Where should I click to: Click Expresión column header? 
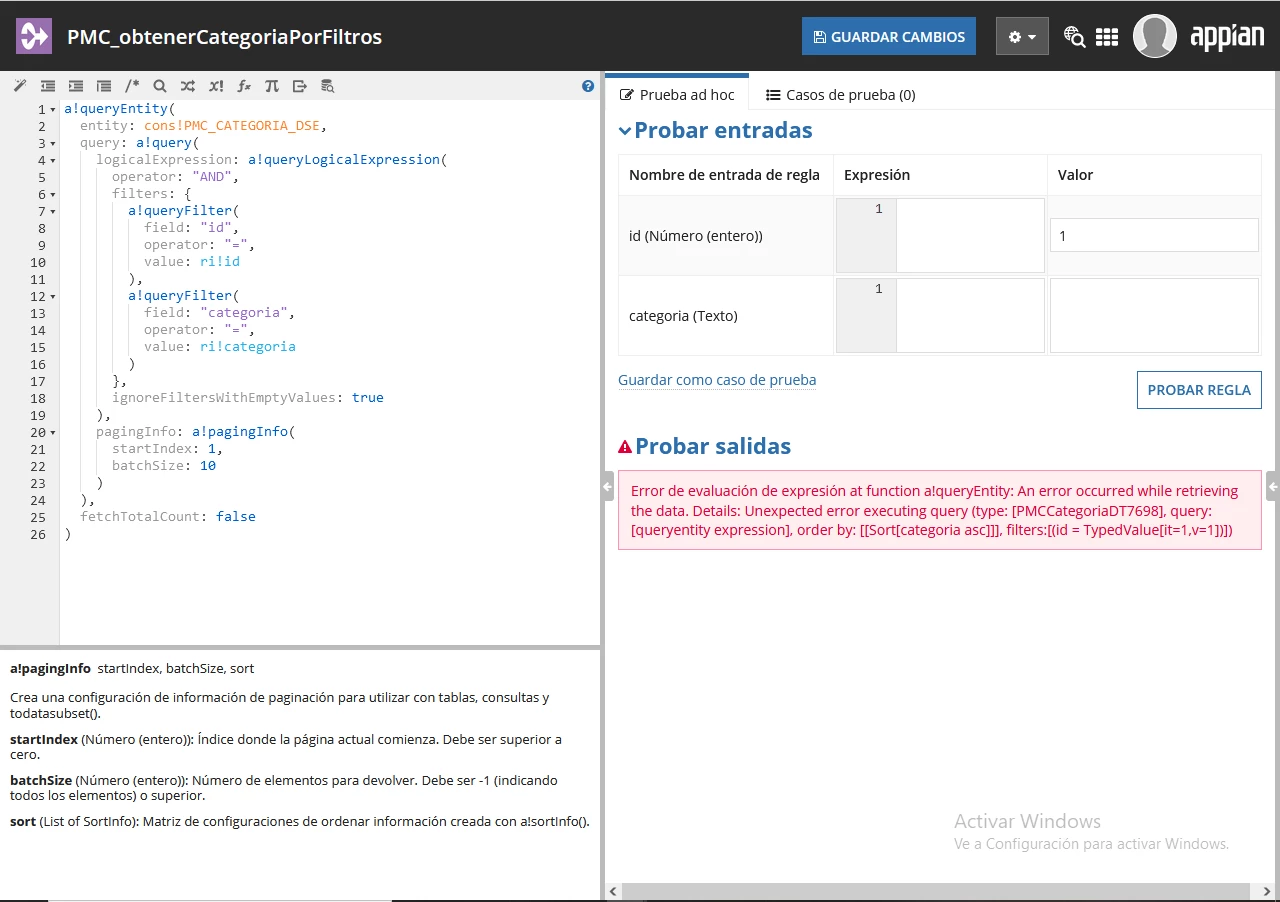[877, 175]
